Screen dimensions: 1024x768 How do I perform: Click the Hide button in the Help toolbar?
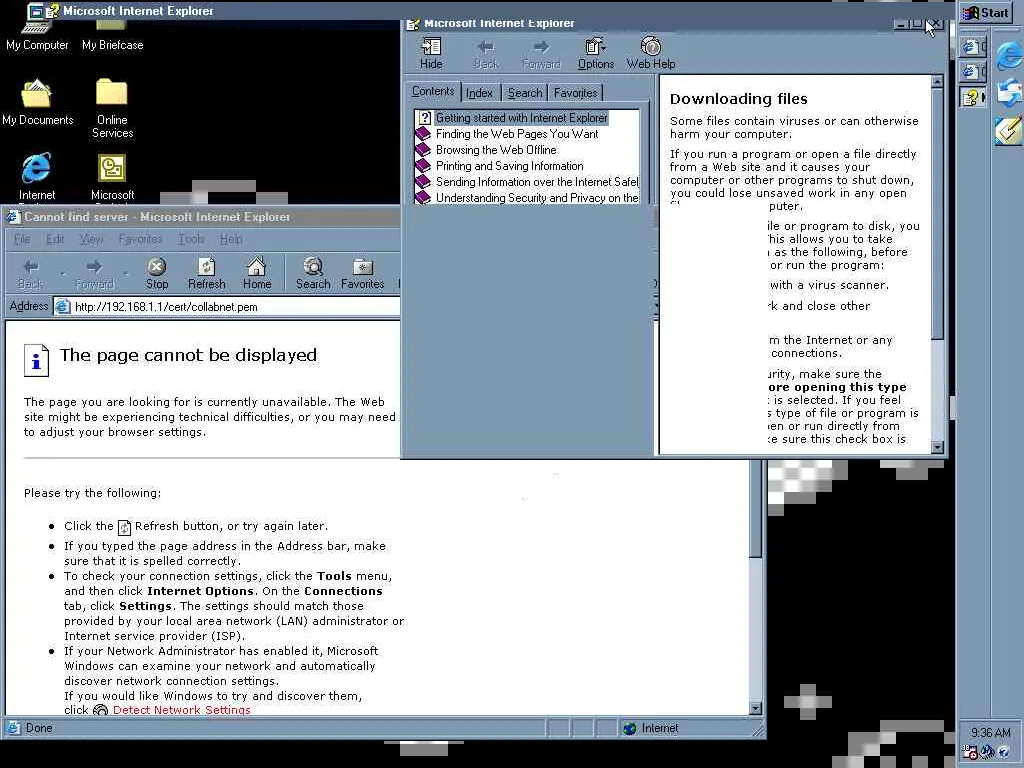[x=431, y=53]
